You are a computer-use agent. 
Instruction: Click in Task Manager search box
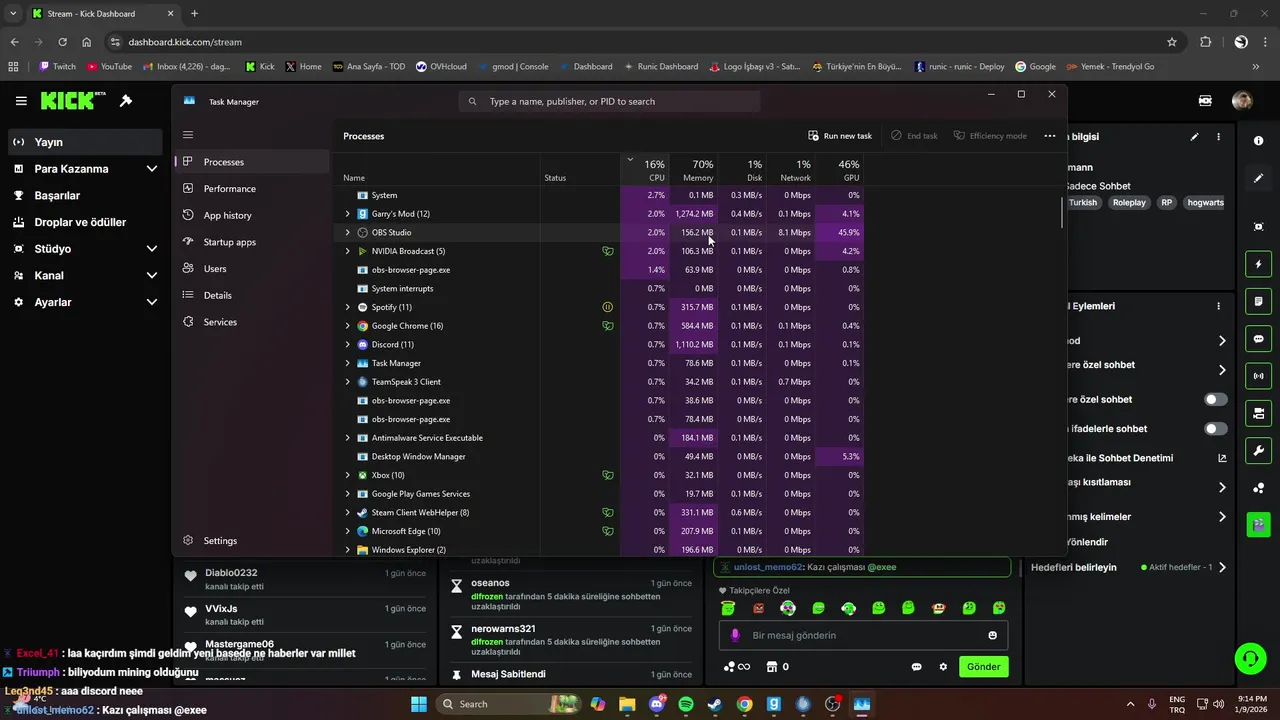tap(610, 101)
